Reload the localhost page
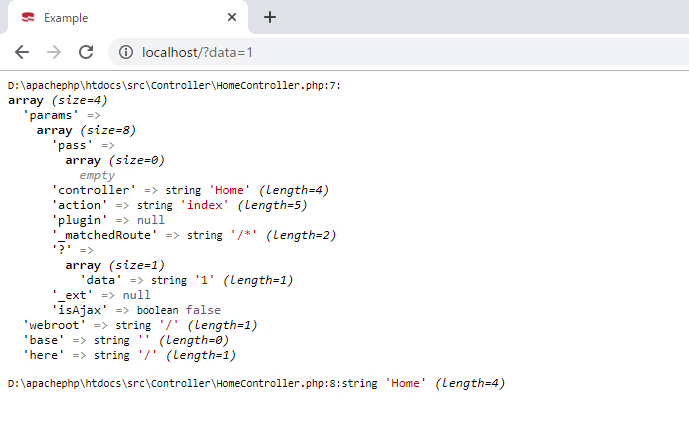The height and width of the screenshot is (433, 689). [86, 52]
